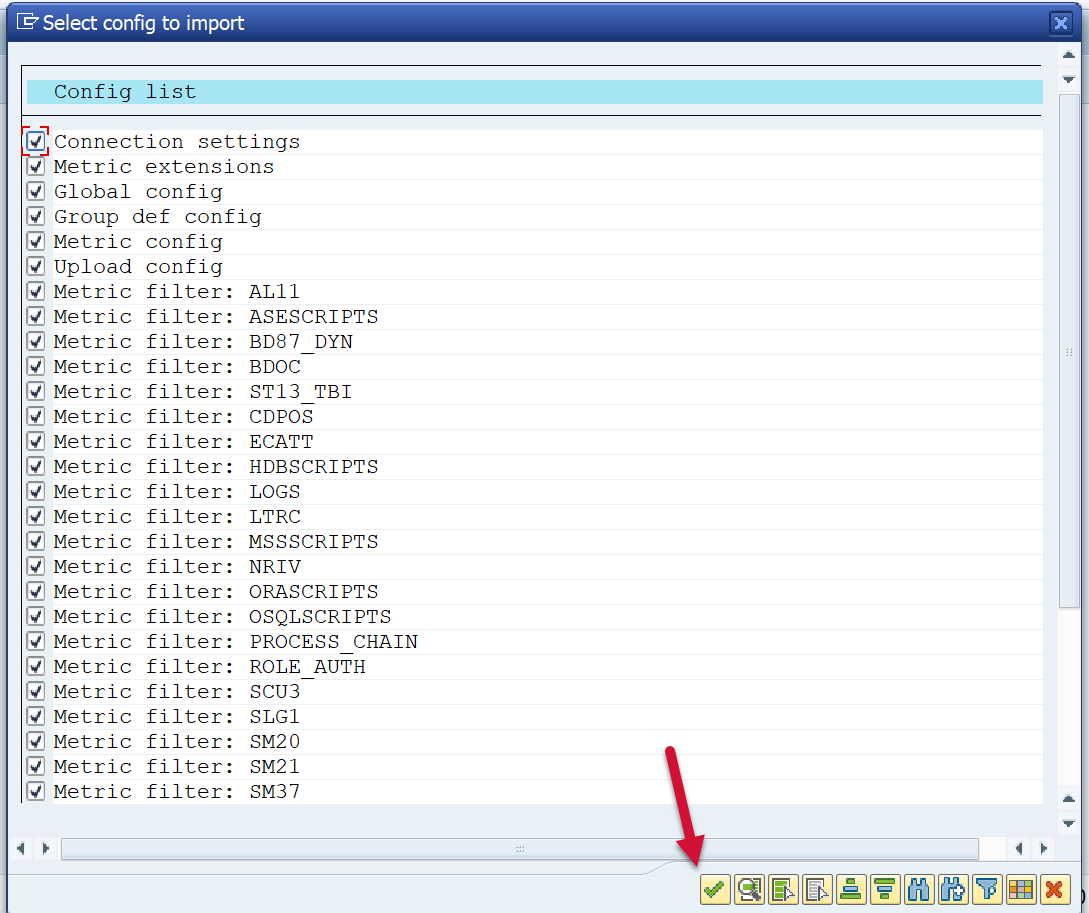The image size is (1089, 913).
Task: Click the Find Next binoculars-plus icon
Action: pos(953,888)
